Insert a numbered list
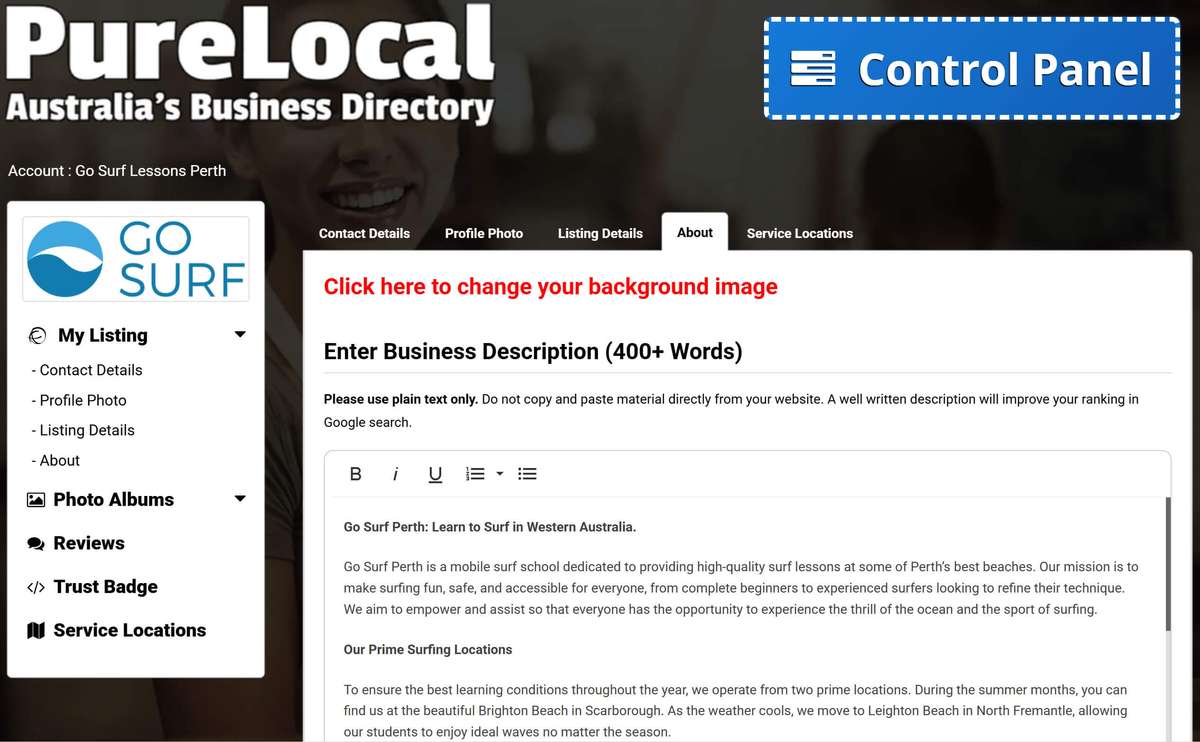 click(x=475, y=474)
